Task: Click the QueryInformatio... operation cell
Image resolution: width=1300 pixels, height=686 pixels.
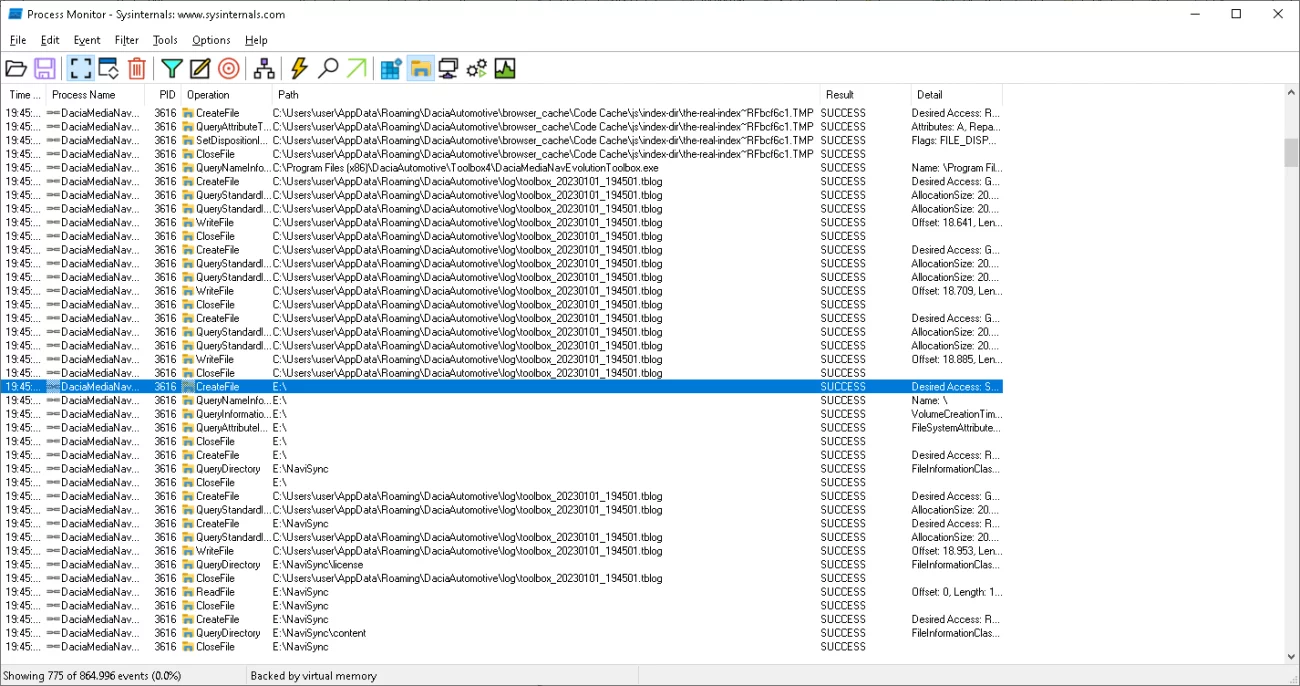Action: [x=233, y=414]
